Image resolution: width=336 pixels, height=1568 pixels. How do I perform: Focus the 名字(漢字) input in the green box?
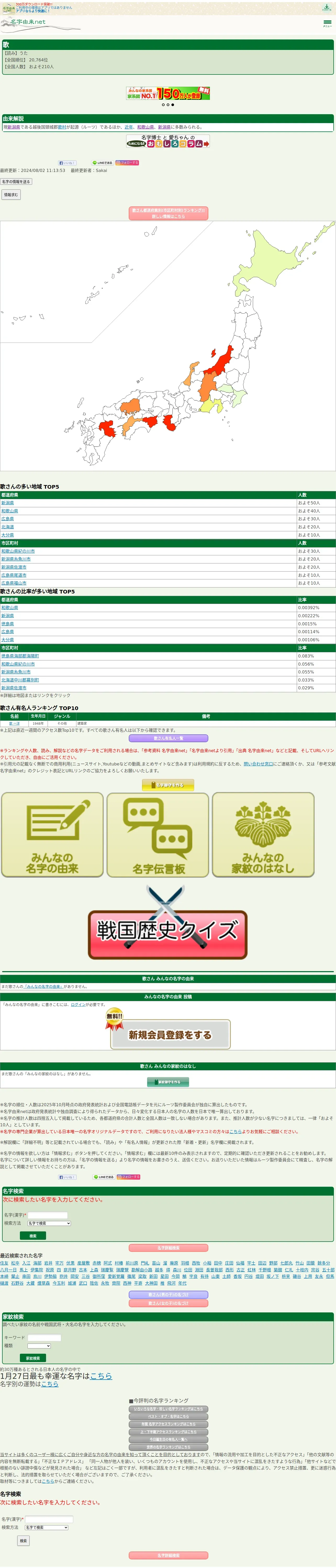[x=48, y=1215]
